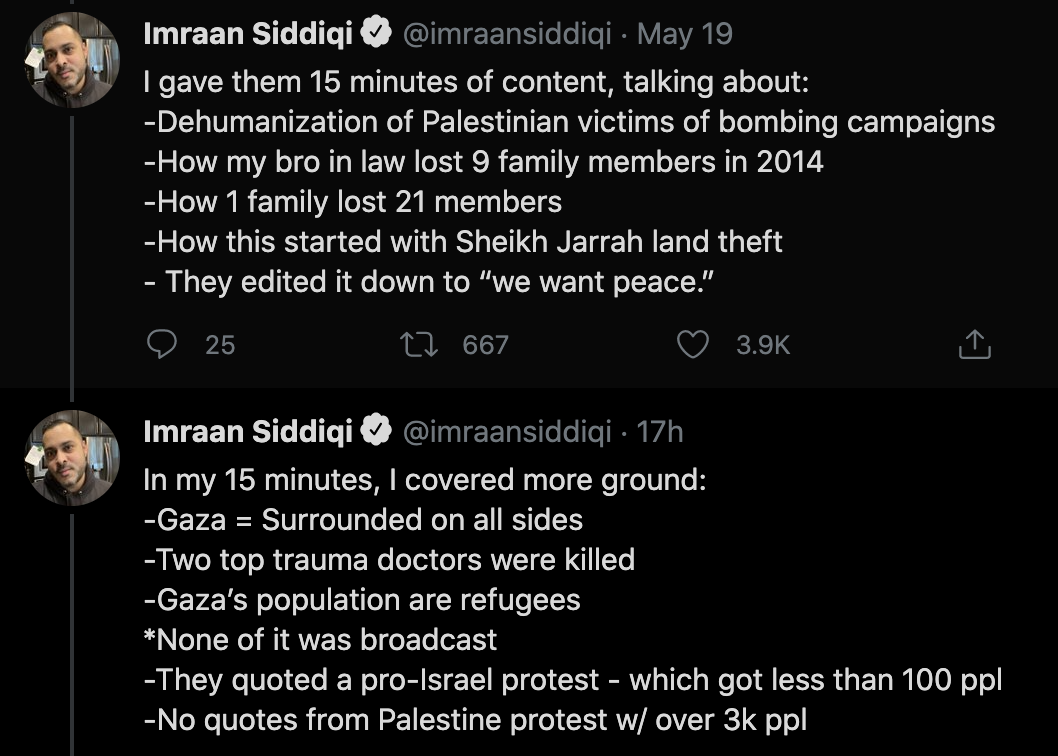Open @imraansiddiqi handle on 17h tweet

click(507, 431)
